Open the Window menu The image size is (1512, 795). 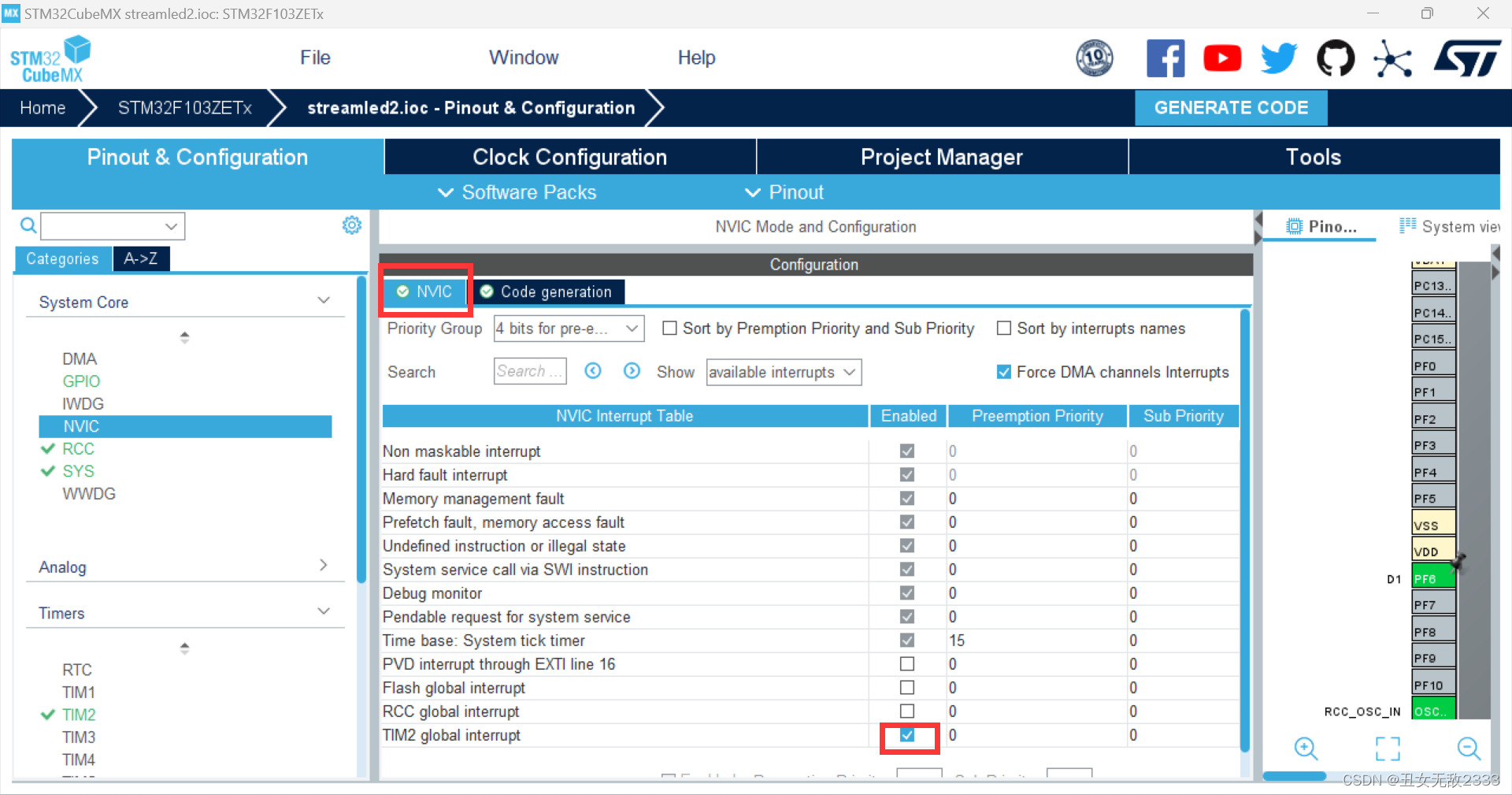pos(524,58)
